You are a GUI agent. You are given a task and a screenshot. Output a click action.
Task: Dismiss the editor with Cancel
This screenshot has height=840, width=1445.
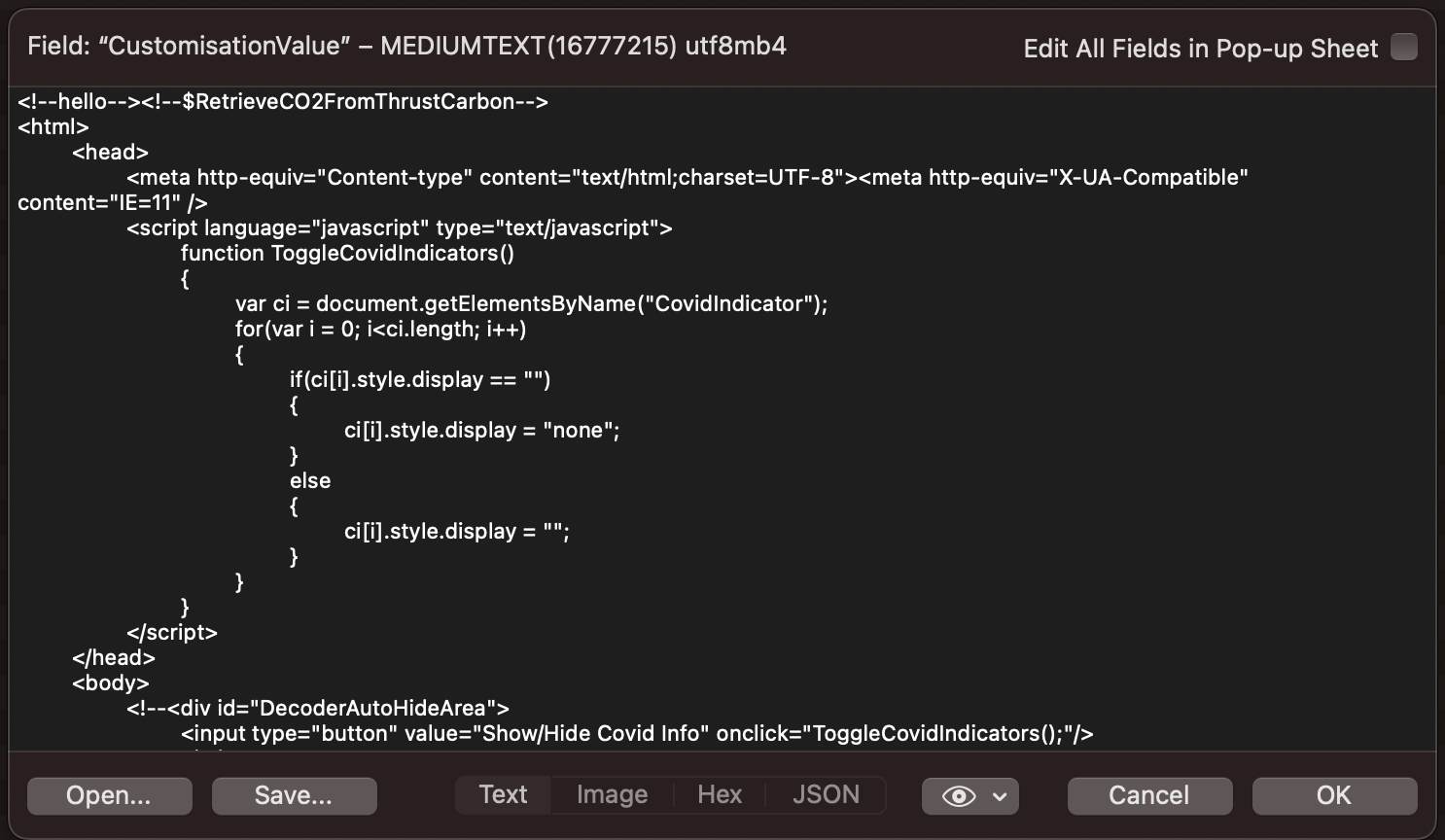click(x=1149, y=795)
